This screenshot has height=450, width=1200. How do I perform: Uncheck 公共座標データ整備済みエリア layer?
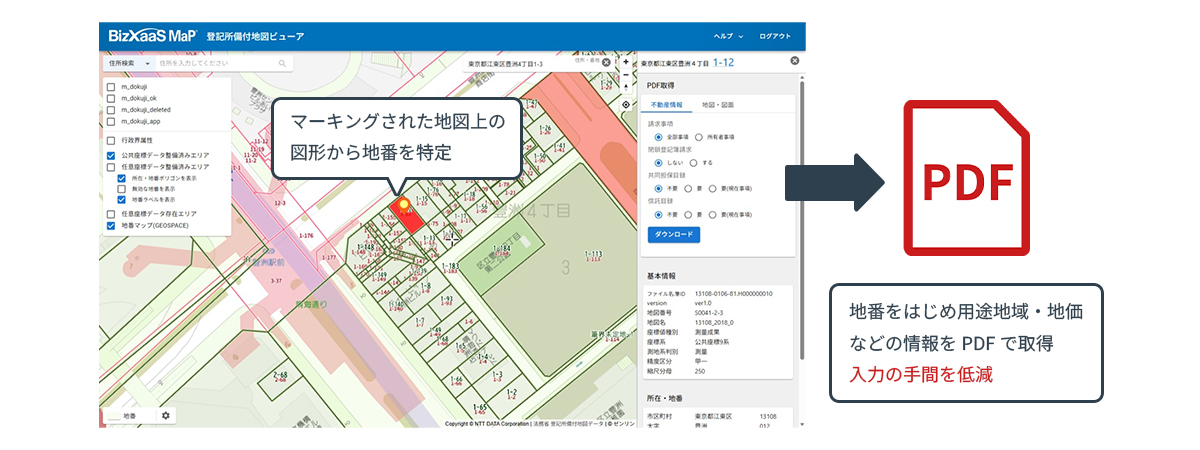(111, 156)
